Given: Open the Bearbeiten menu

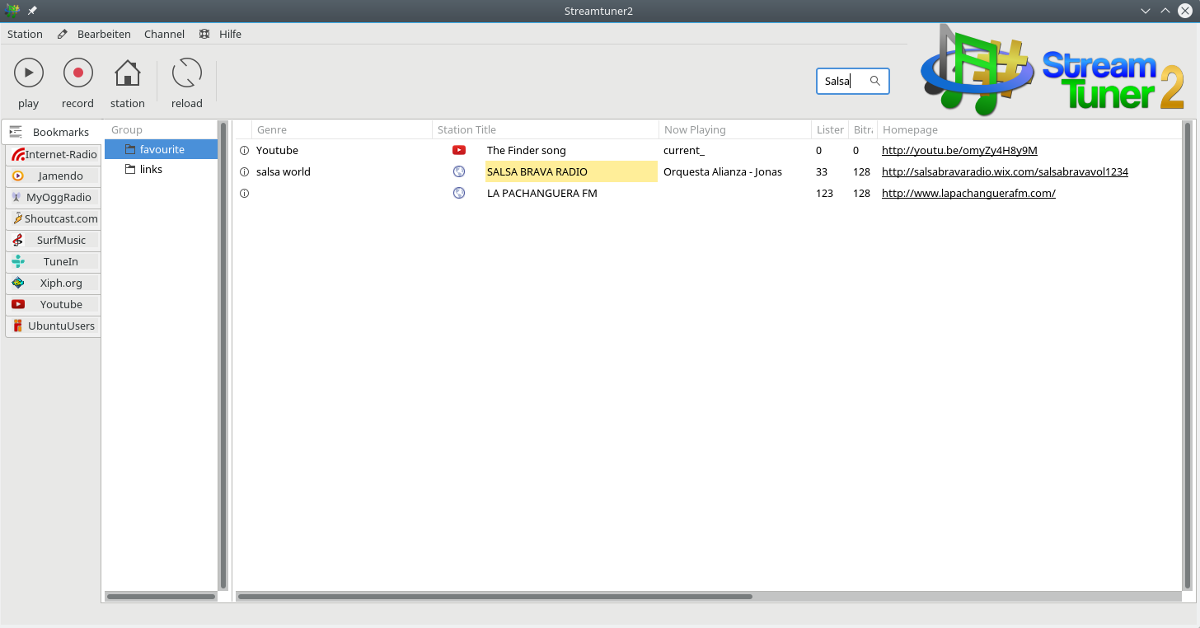Looking at the screenshot, I should [x=104, y=34].
